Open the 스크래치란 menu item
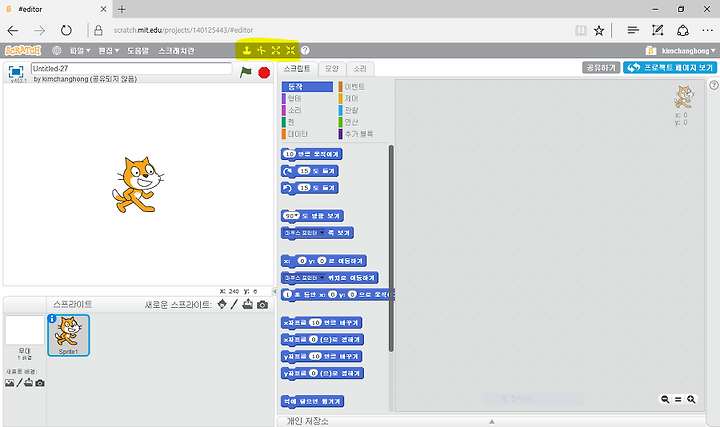720x427 pixels. pos(176,51)
